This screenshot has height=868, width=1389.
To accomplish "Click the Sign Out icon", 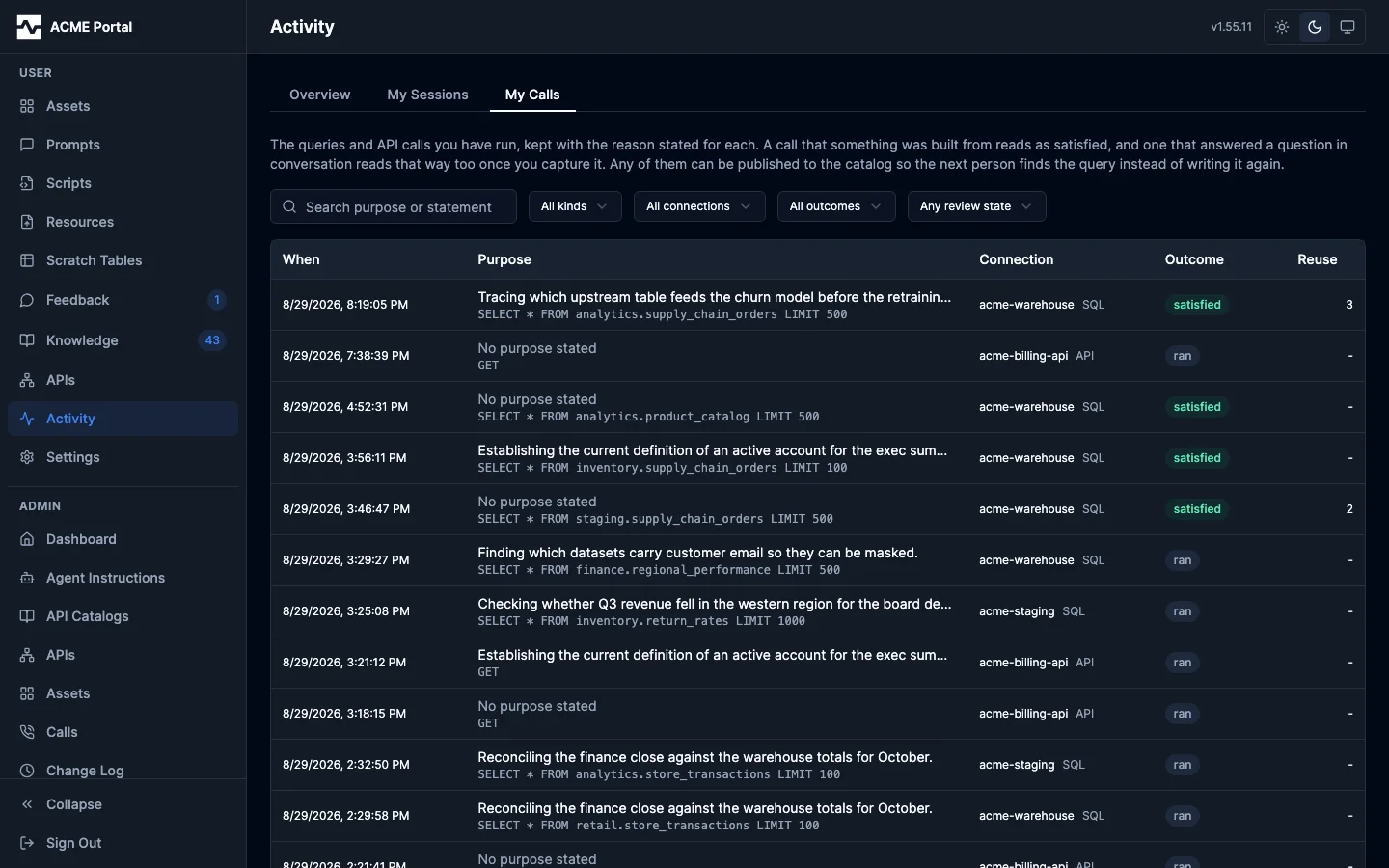I will click(x=27, y=843).
